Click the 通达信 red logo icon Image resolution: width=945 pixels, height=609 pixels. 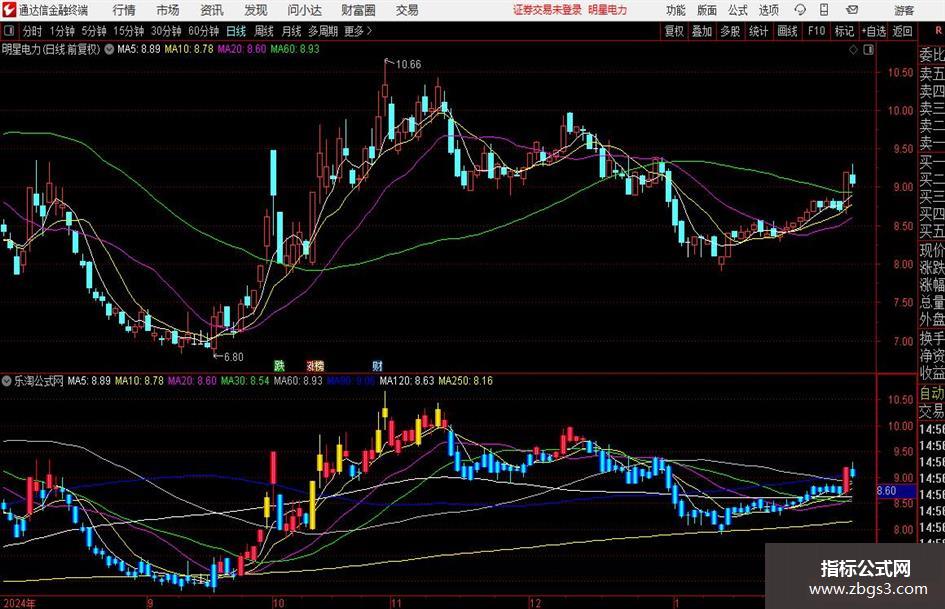(x=9, y=10)
